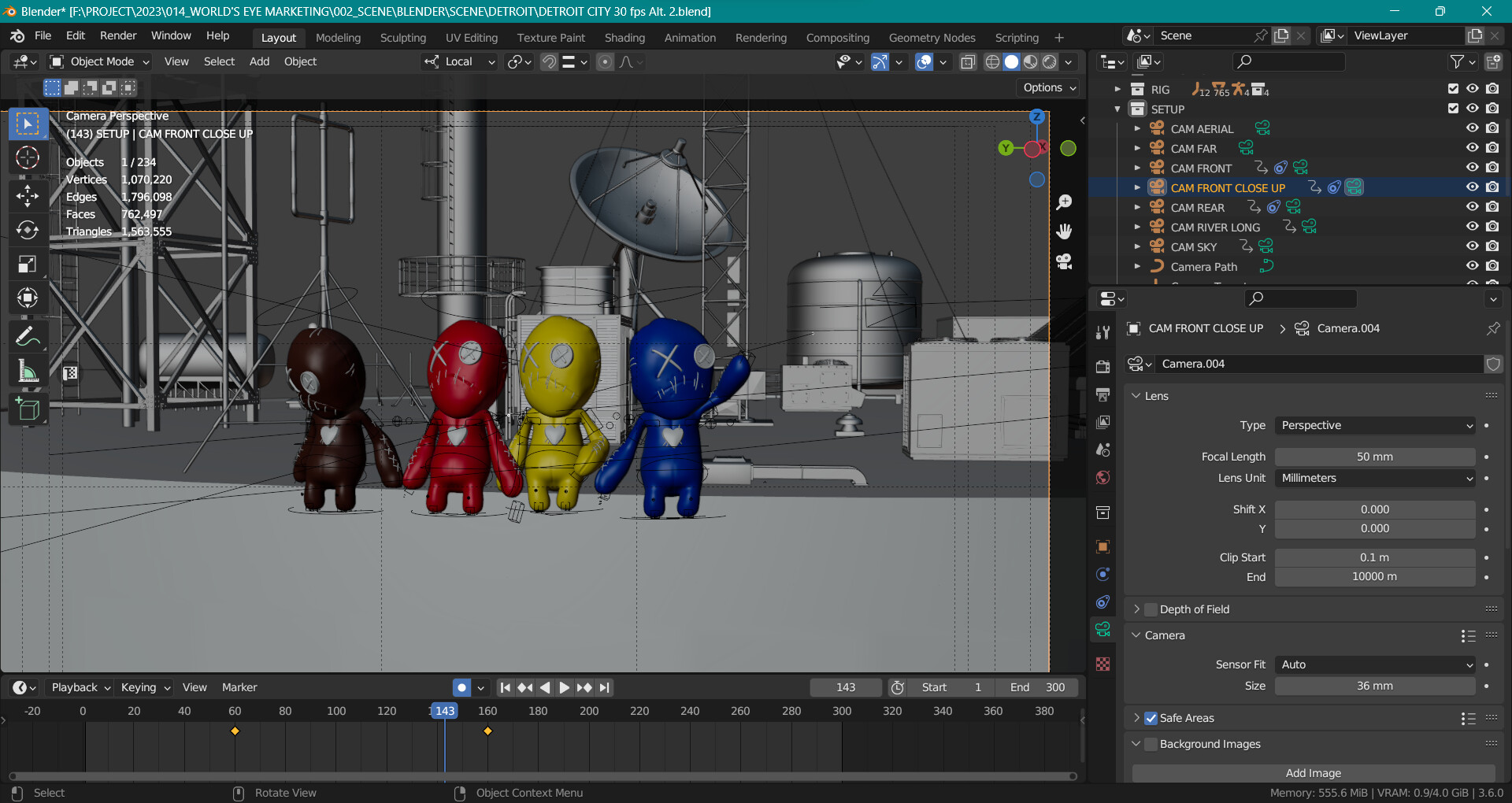The image size is (1512, 803).
Task: Toggle the Depth of Field checkbox
Action: [x=1151, y=609]
